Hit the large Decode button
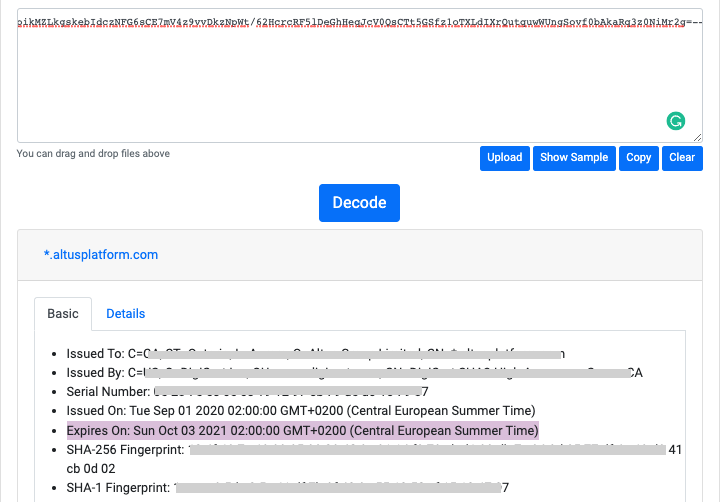The image size is (720, 502). coord(359,202)
